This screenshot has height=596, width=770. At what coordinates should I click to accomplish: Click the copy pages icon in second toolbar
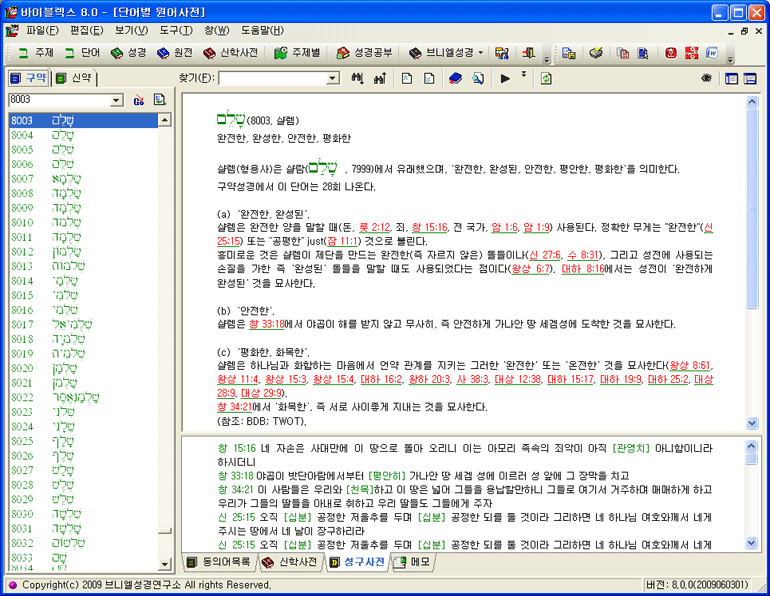pyautogui.click(x=623, y=53)
